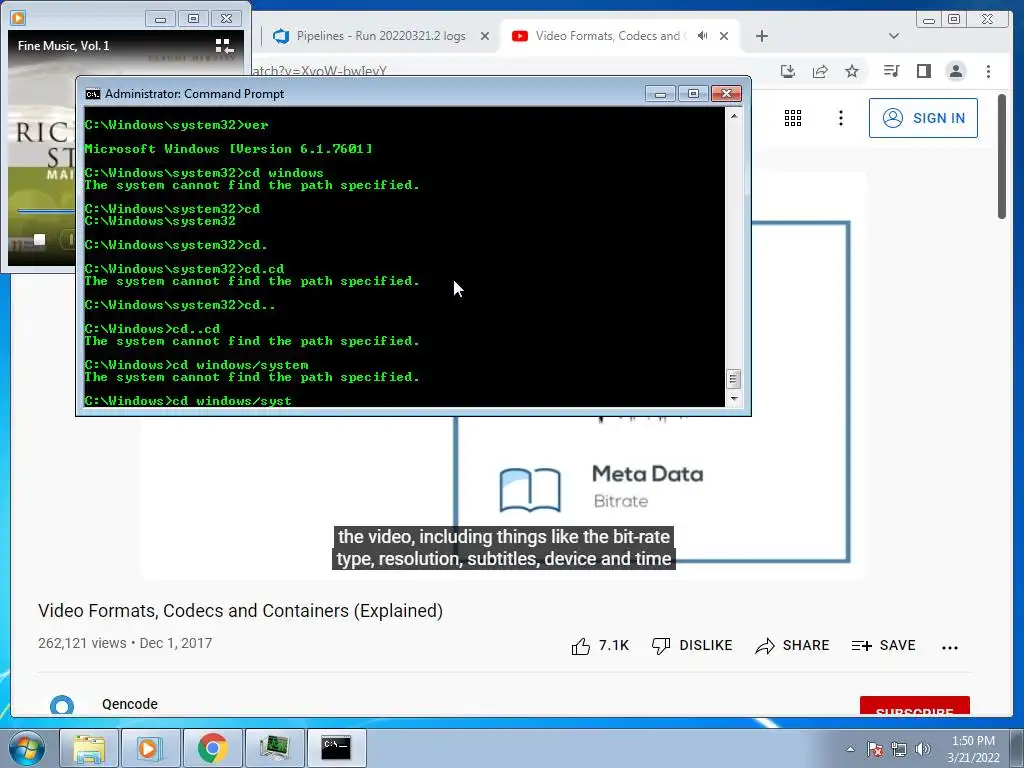Seek on the Media Player progress bar
Viewport: 1024px width, 768px height.
pyautogui.click(x=46, y=211)
